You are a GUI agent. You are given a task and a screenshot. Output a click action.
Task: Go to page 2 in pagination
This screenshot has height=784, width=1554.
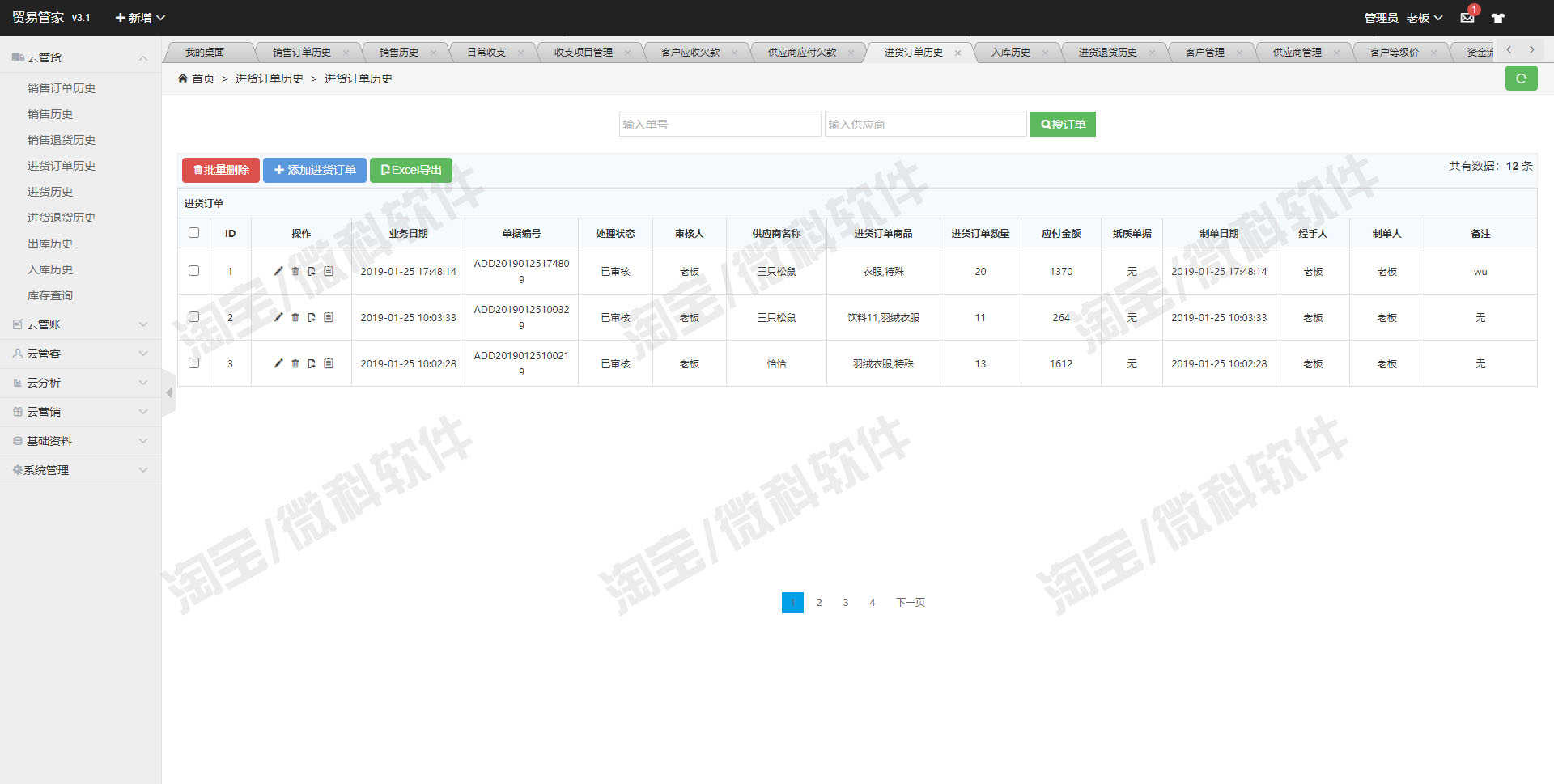pos(819,603)
